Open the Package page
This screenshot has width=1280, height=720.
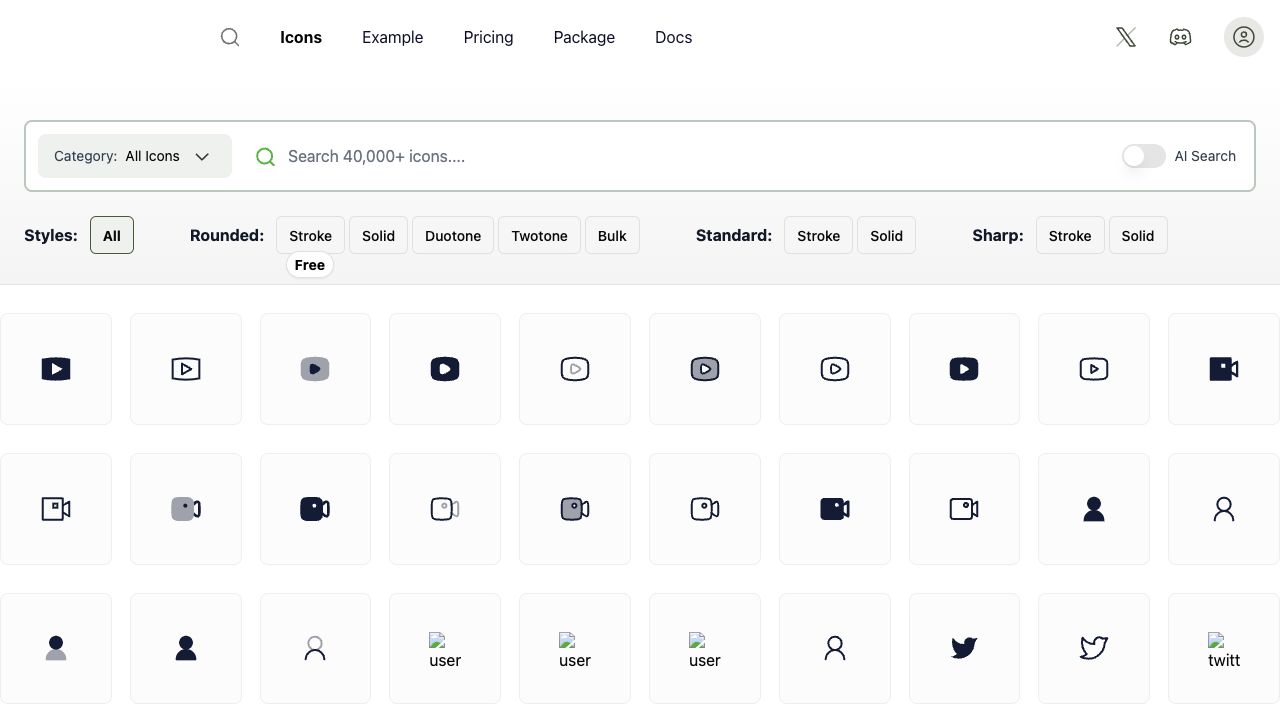click(584, 37)
